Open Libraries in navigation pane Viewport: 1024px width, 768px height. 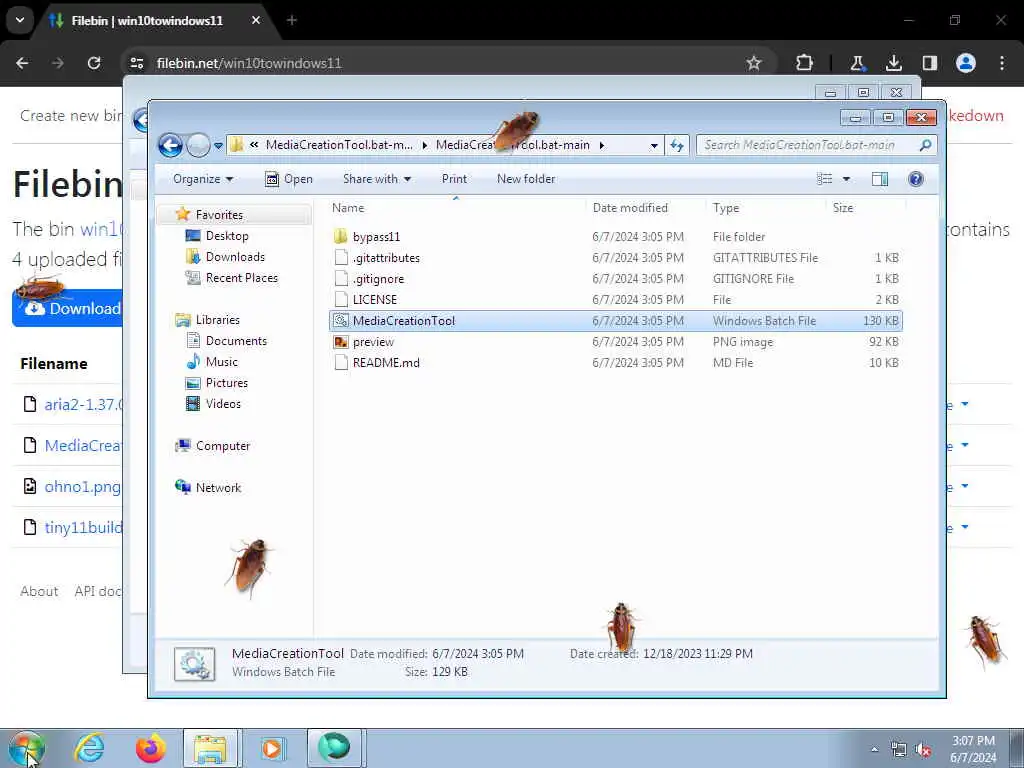[x=217, y=319]
